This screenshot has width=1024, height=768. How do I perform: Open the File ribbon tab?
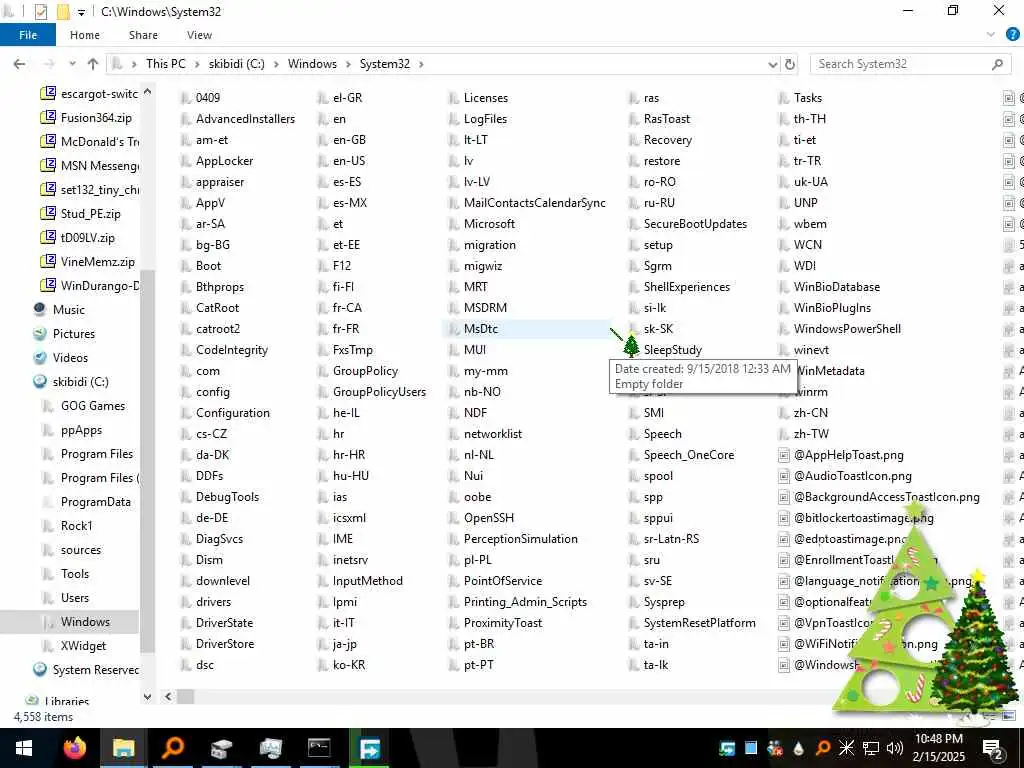[x=27, y=35]
